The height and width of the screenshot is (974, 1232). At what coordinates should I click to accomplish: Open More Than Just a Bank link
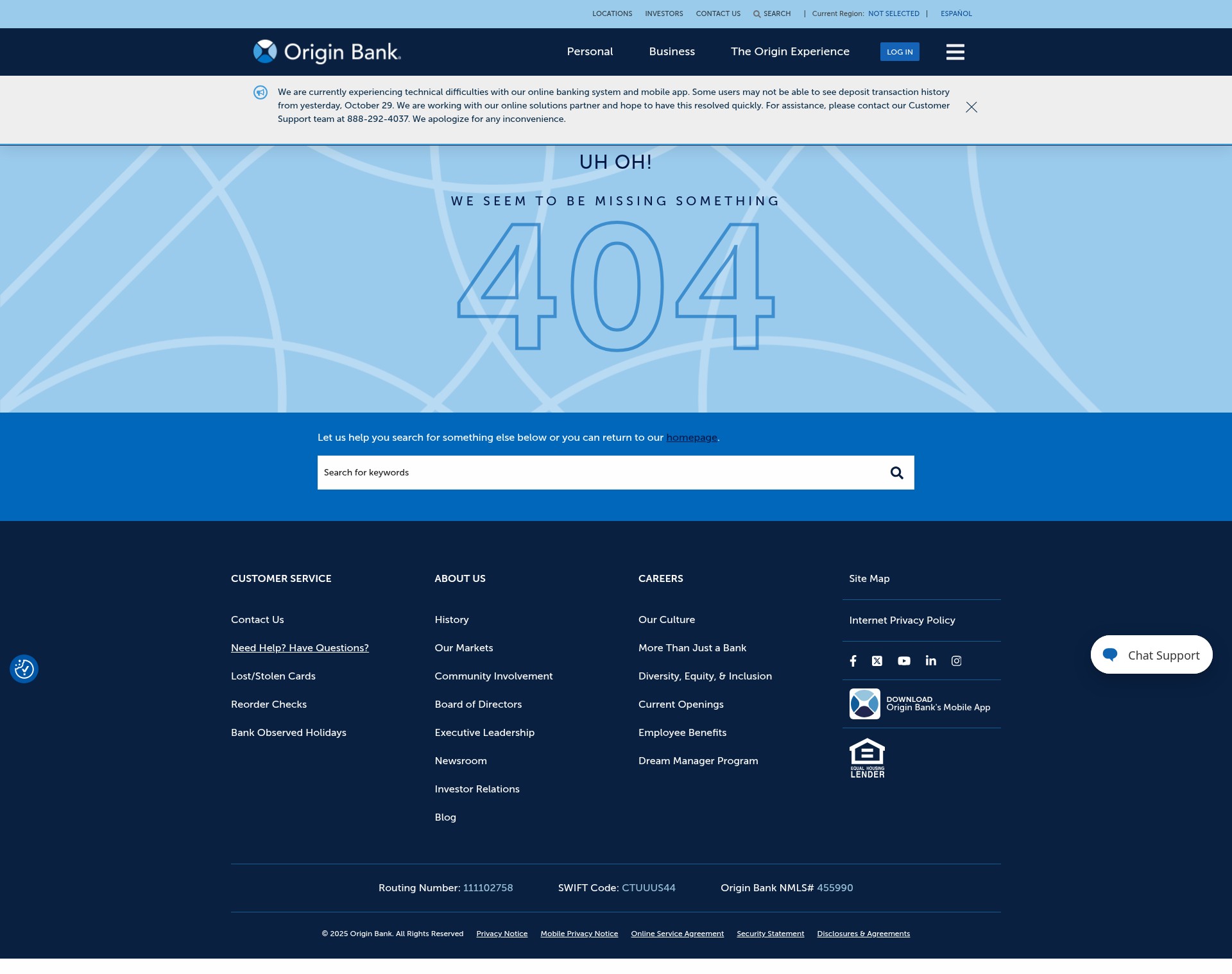pyautogui.click(x=692, y=648)
